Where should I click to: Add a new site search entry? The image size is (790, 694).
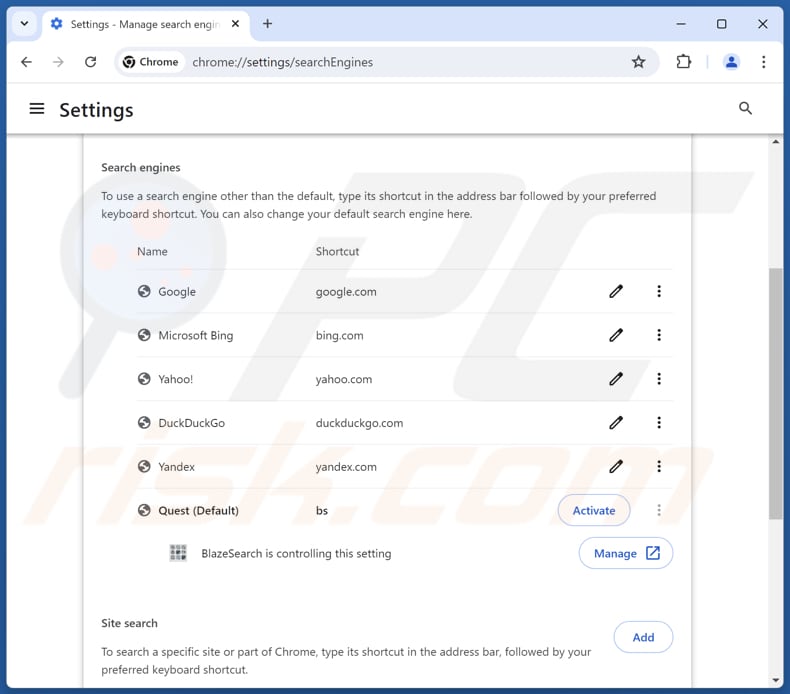pyautogui.click(x=643, y=637)
